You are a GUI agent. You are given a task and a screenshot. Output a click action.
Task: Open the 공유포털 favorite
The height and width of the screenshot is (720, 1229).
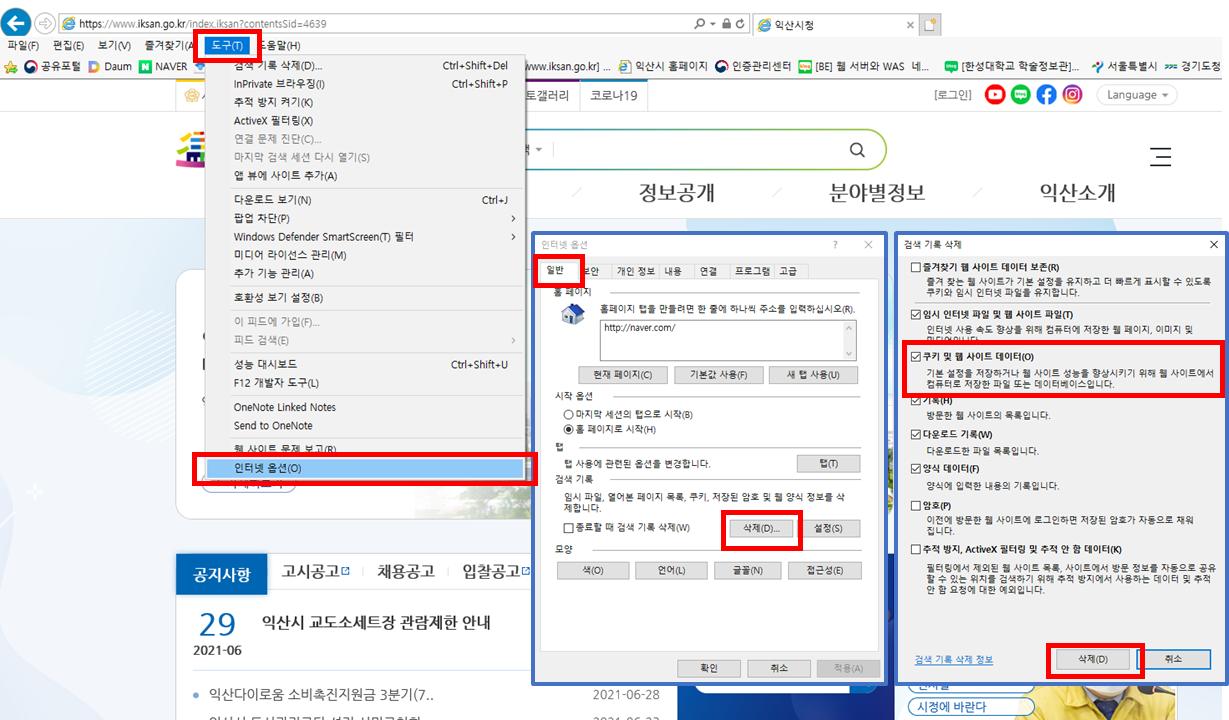[x=52, y=67]
